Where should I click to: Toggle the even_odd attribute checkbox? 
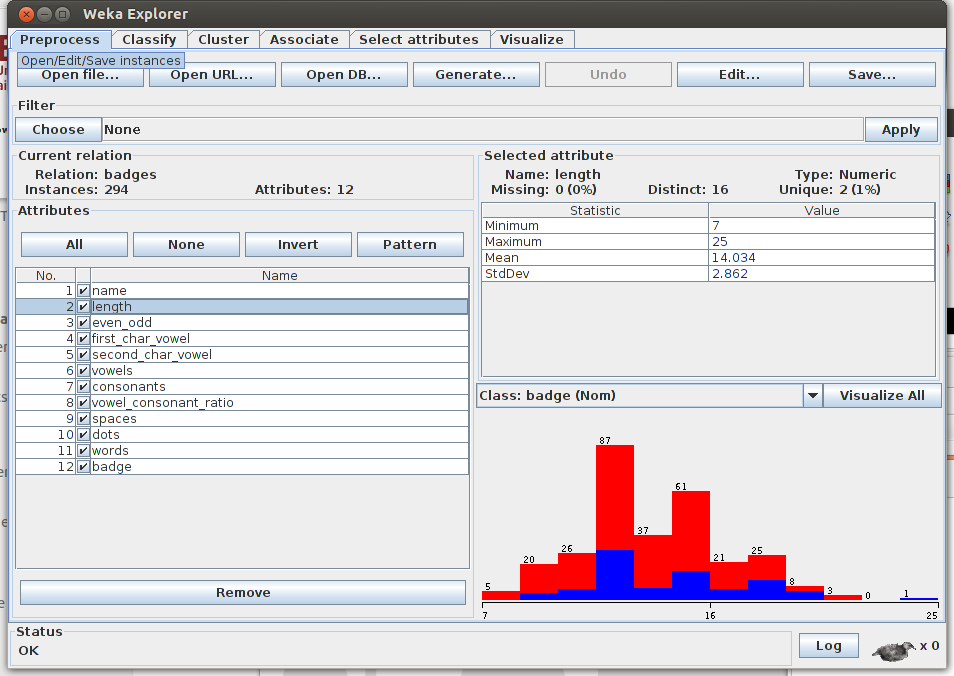(83, 323)
